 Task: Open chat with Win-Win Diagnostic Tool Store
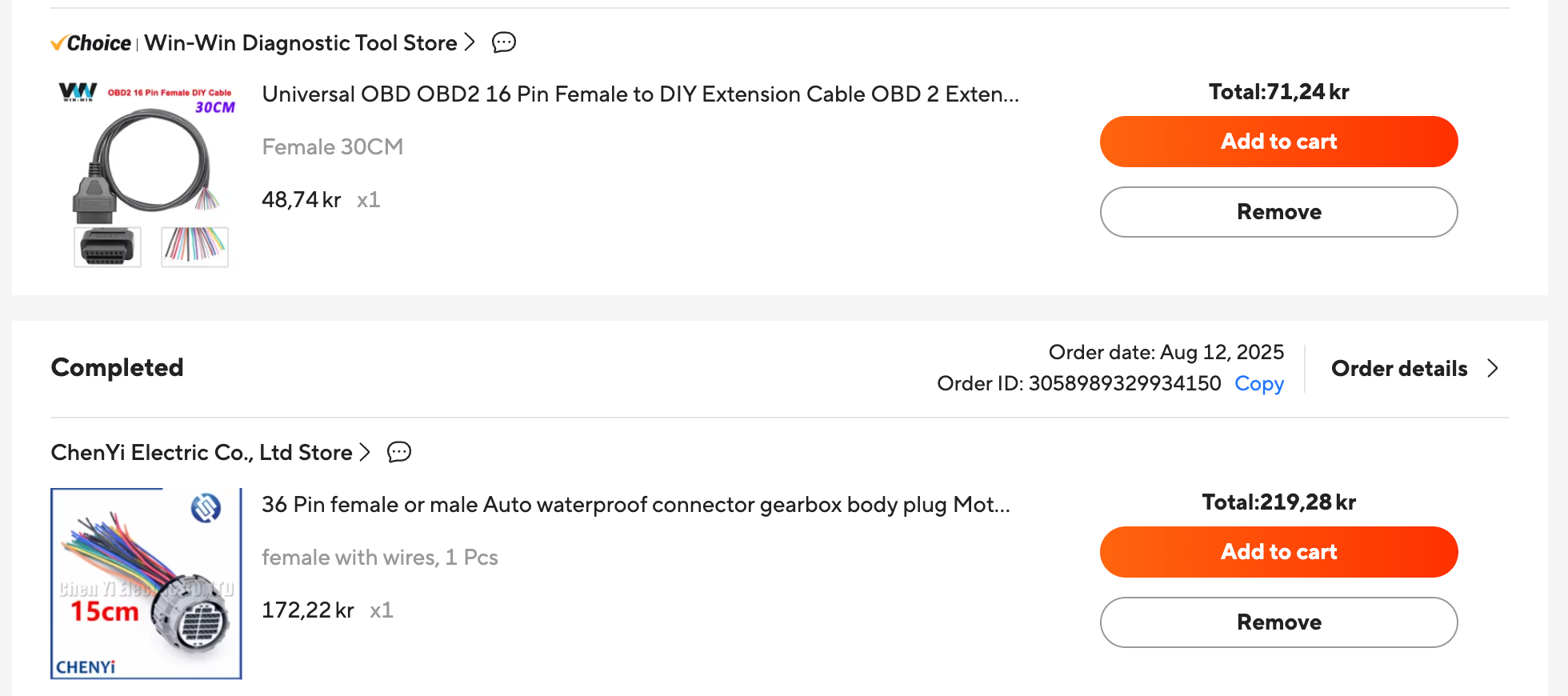tap(503, 42)
